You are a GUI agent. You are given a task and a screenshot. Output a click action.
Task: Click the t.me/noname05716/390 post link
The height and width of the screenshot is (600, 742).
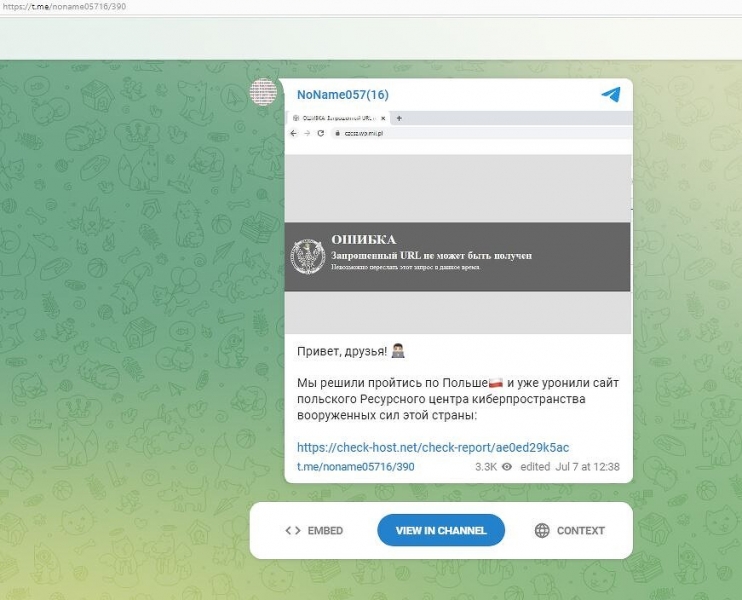point(355,466)
